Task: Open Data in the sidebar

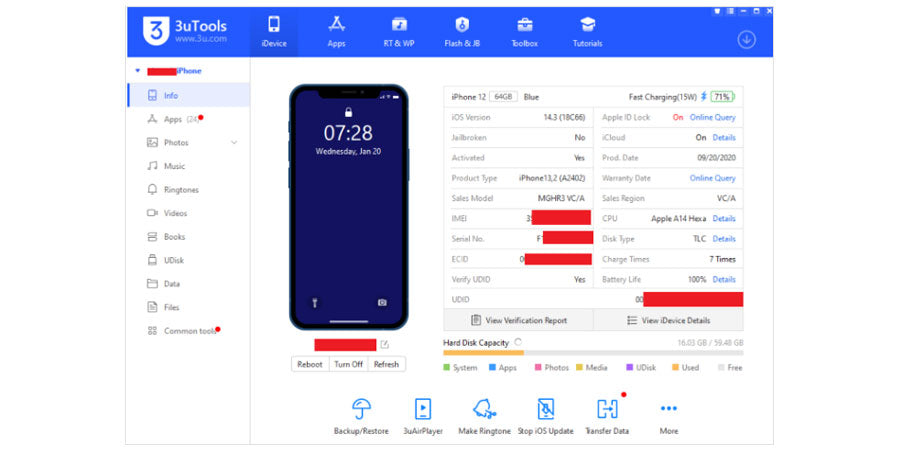Action: coord(188,284)
